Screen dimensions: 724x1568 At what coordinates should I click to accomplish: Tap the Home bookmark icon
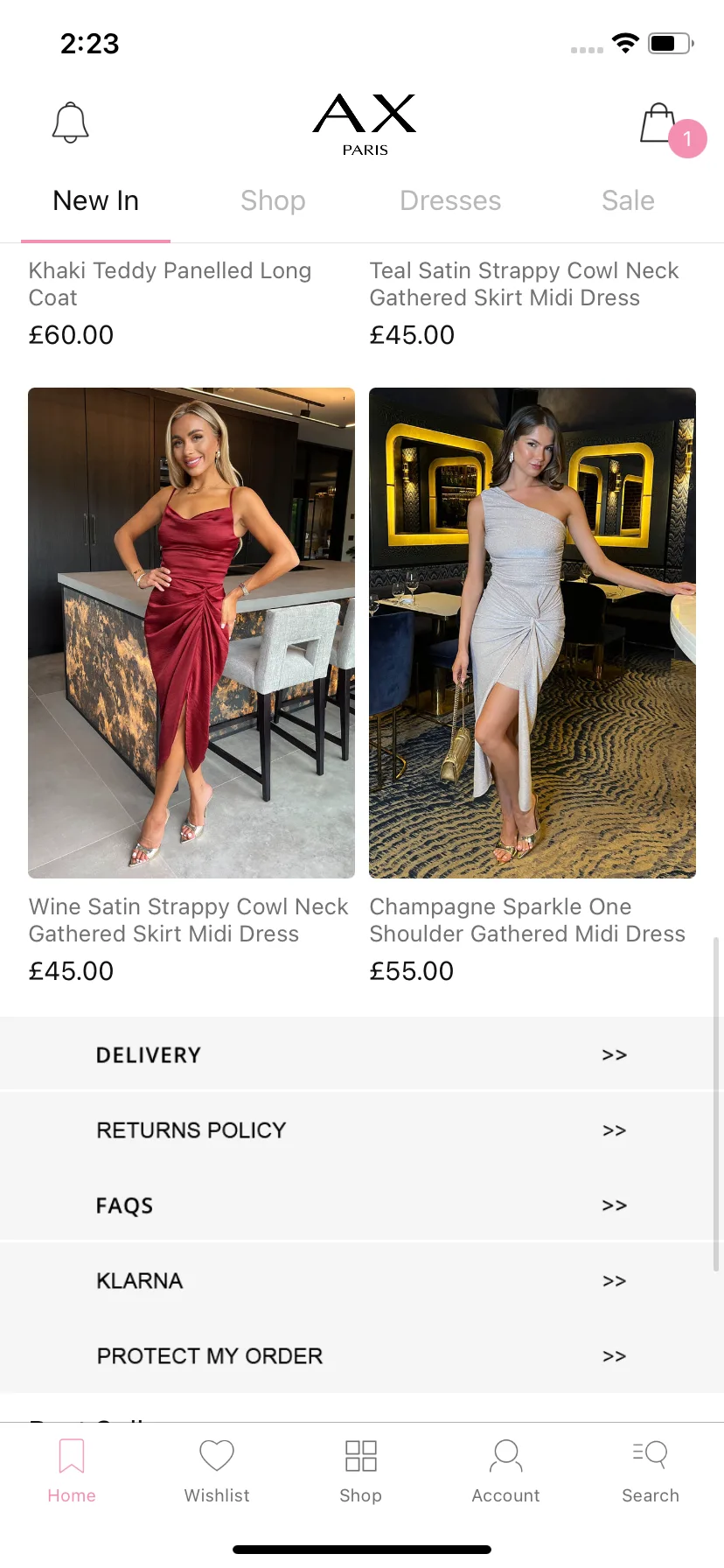pyautogui.click(x=72, y=1456)
